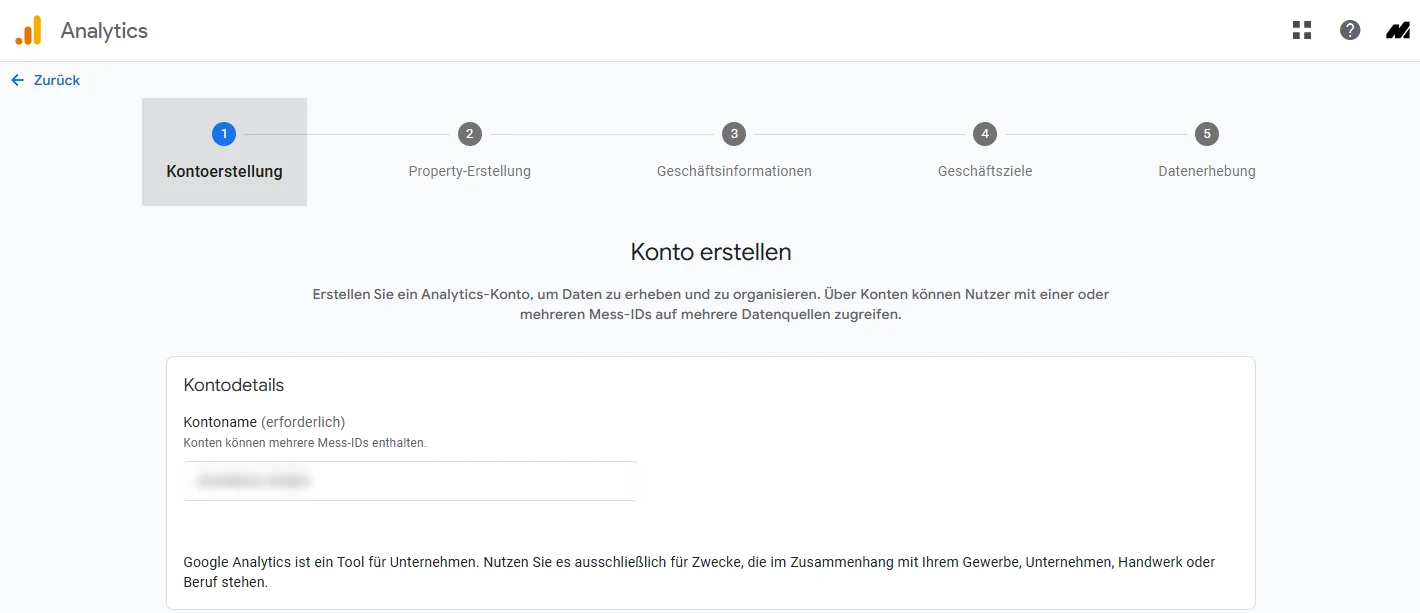This screenshot has width=1420, height=613.
Task: Open the help question mark icon
Action: click(1350, 30)
